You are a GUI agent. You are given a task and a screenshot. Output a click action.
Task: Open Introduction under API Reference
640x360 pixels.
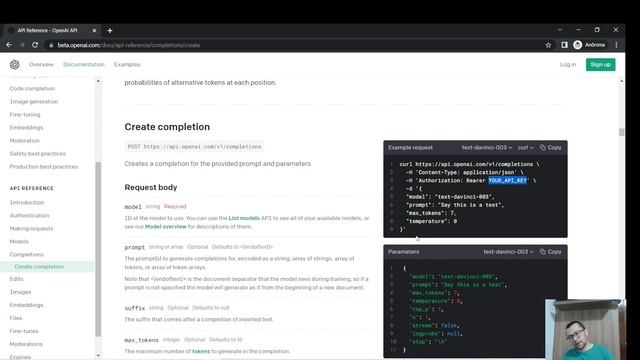tap(27, 202)
